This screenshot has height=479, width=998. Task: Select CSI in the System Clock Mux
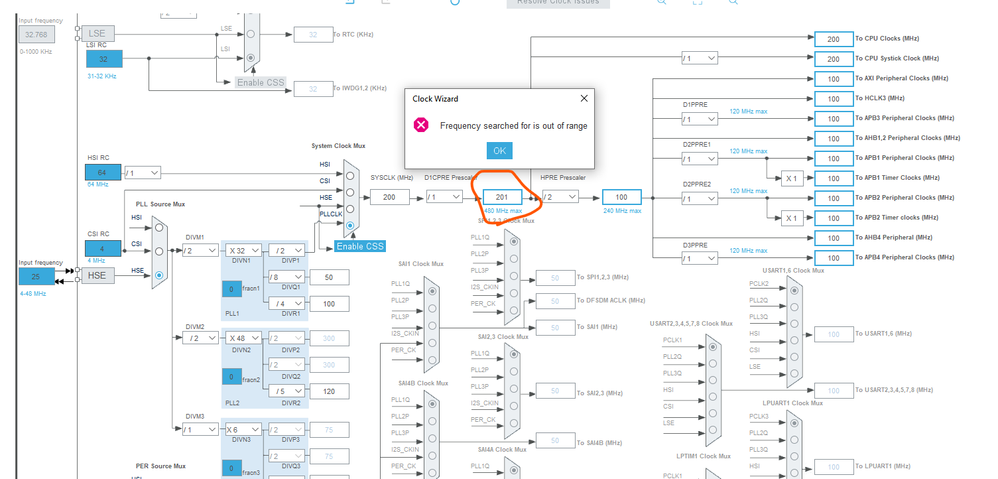click(x=350, y=191)
